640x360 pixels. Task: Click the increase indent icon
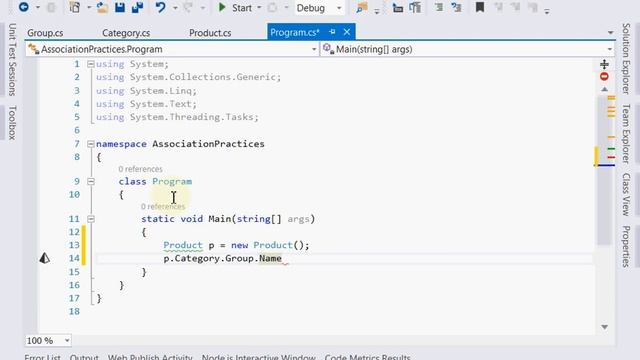[x=457, y=7]
